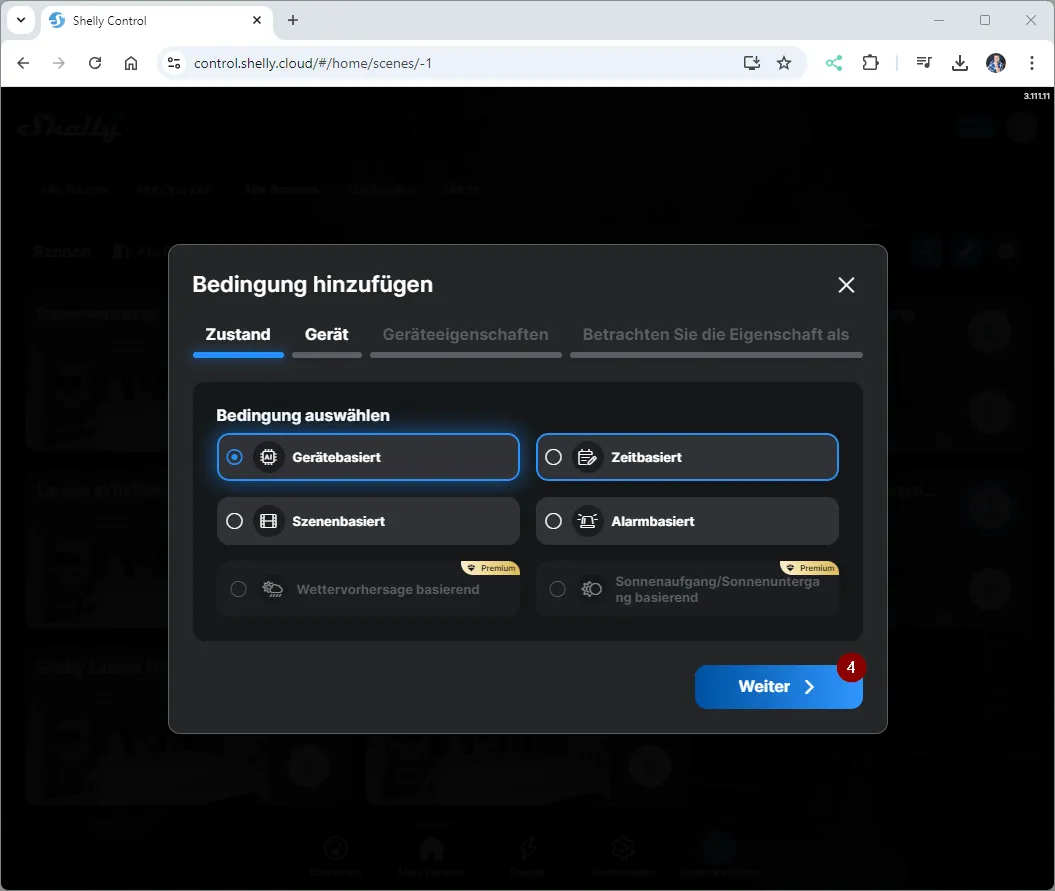The width and height of the screenshot is (1055, 891).
Task: Bookmark this page with the star icon
Action: coord(784,63)
